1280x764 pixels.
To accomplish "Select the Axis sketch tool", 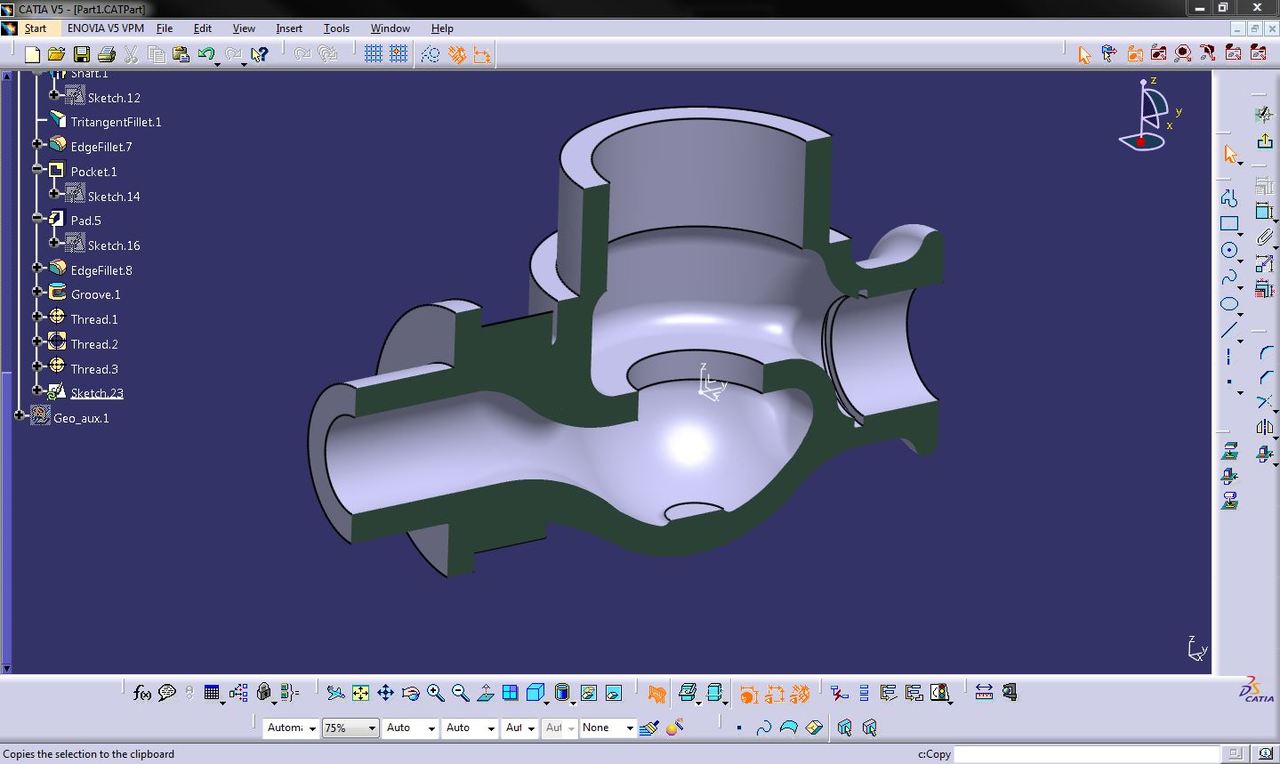I will click(1229, 357).
